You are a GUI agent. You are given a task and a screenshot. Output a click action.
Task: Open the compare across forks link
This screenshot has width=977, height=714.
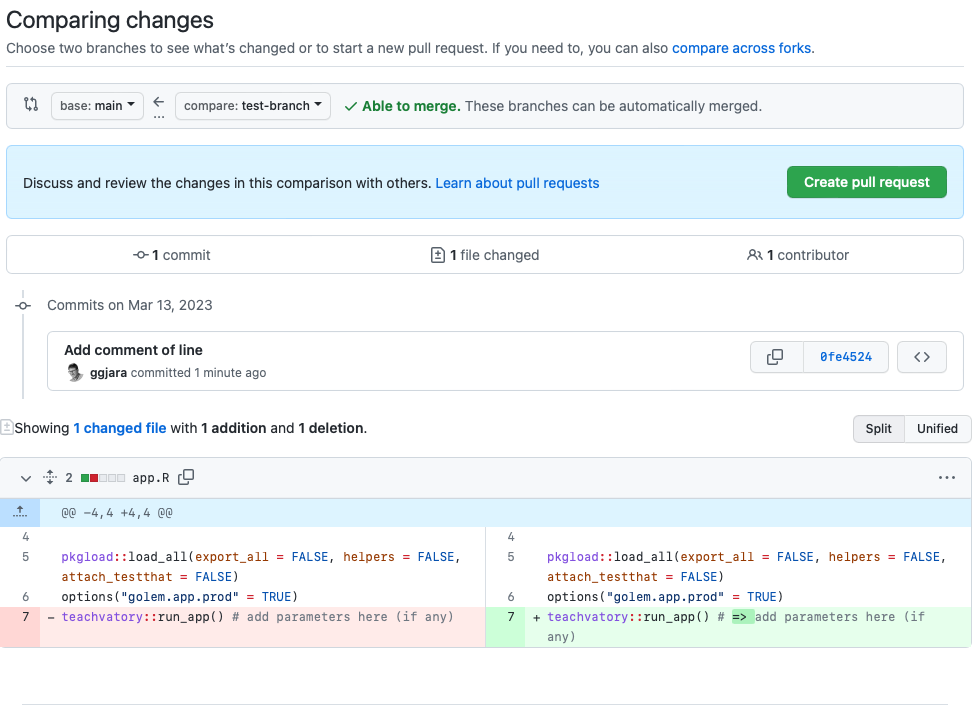(x=741, y=48)
